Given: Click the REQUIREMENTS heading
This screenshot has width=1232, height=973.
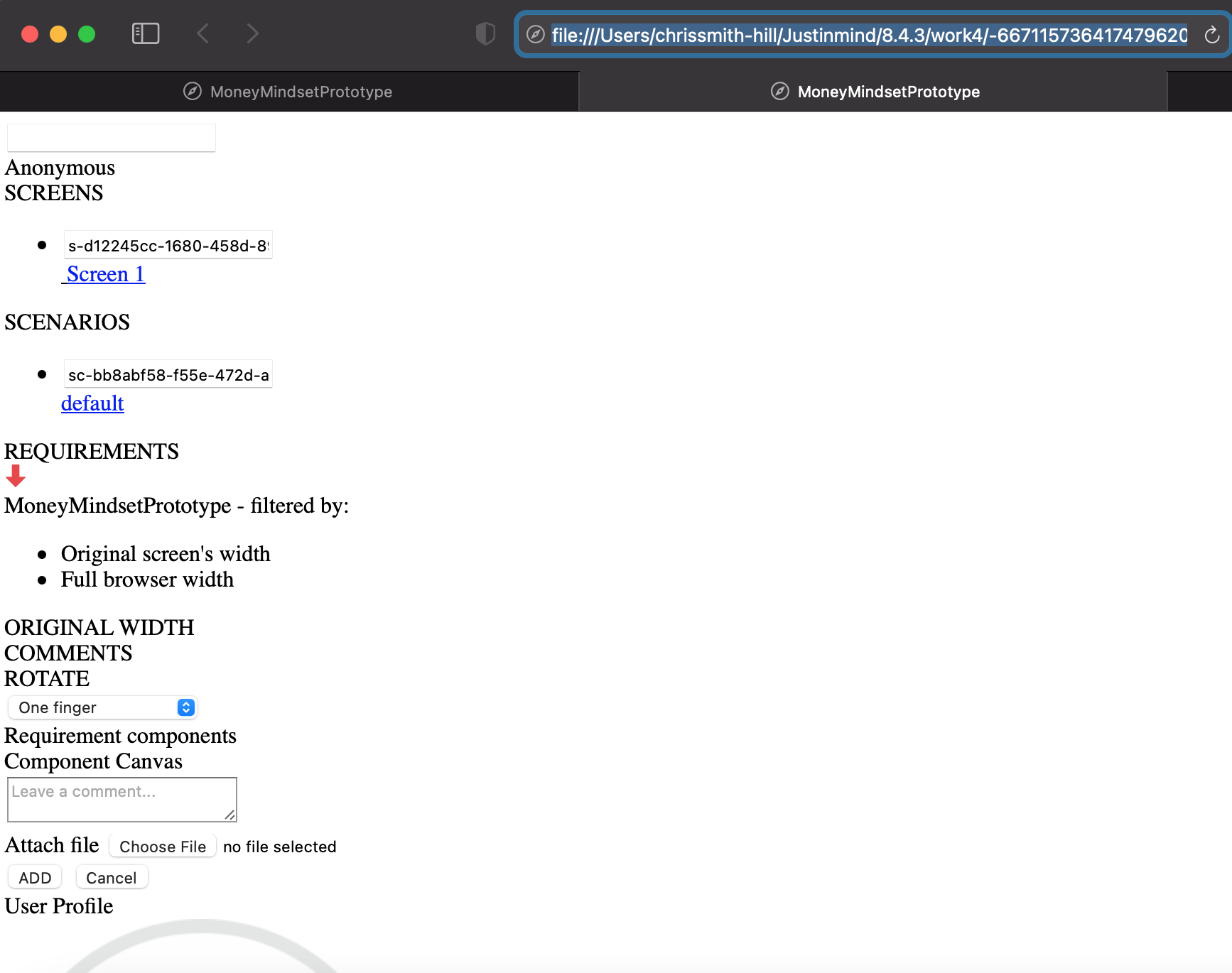Looking at the screenshot, I should click(x=92, y=452).
